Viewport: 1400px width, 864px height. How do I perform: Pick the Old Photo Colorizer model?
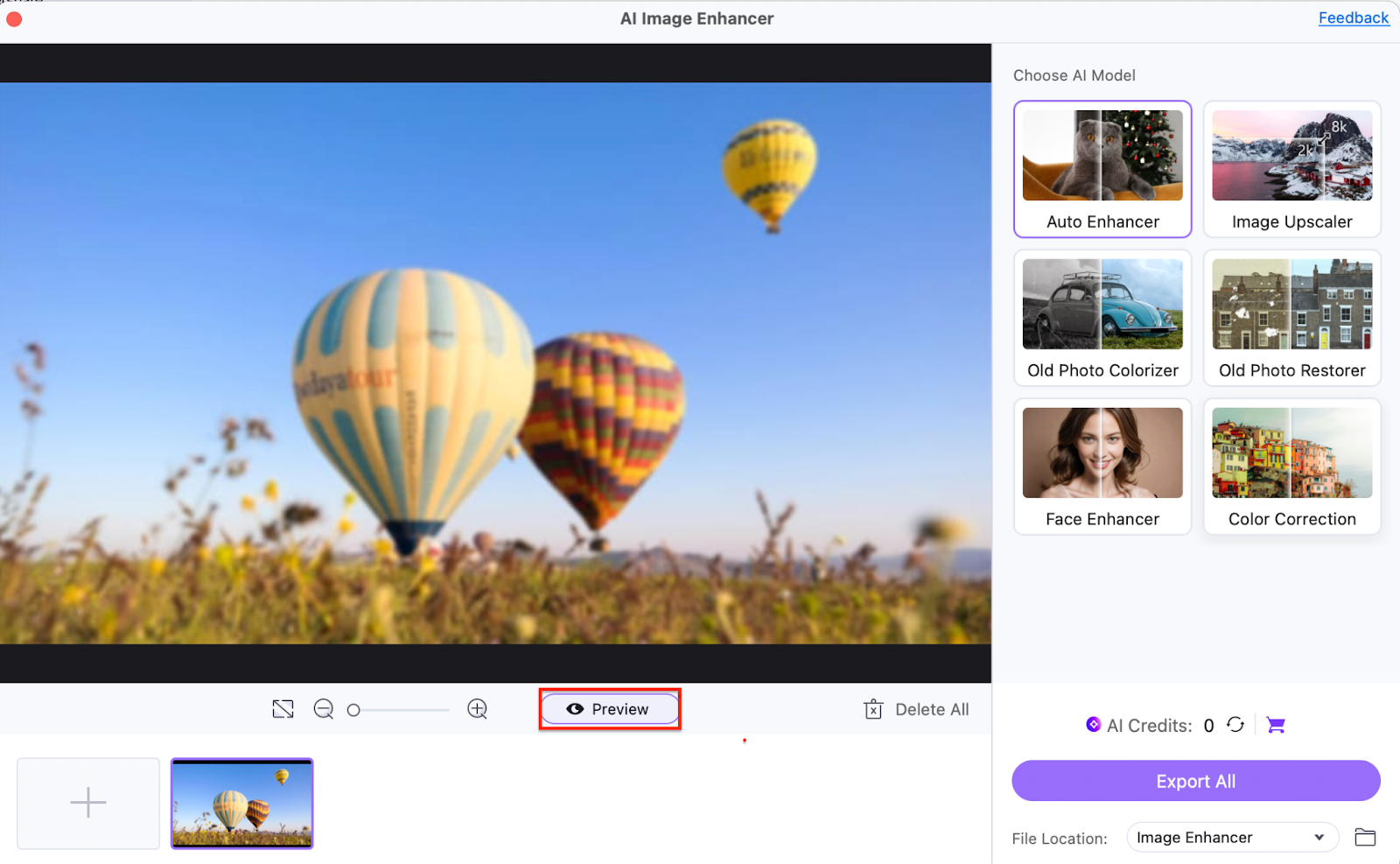(x=1102, y=318)
